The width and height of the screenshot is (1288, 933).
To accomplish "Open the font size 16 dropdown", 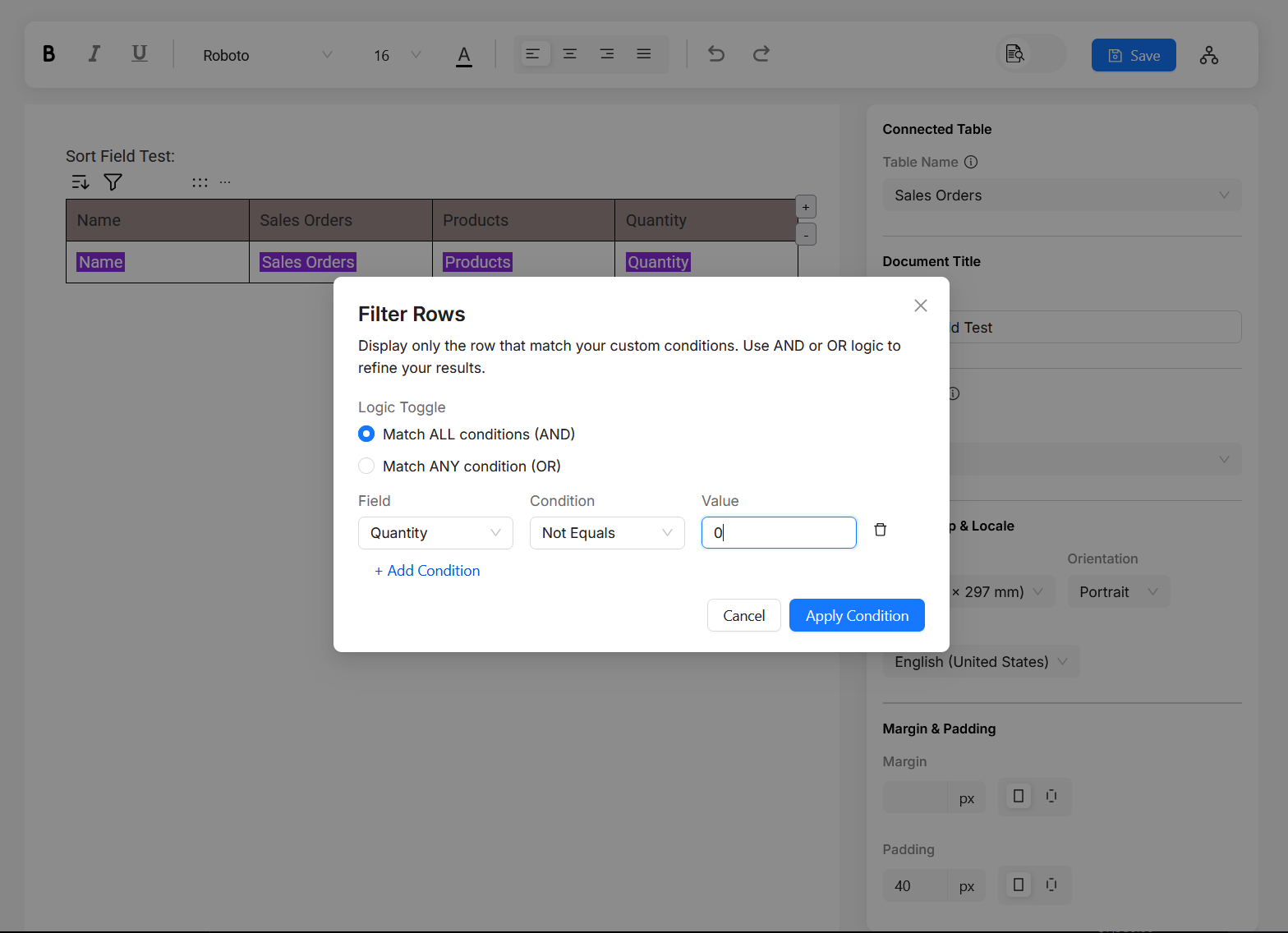I will [x=398, y=55].
